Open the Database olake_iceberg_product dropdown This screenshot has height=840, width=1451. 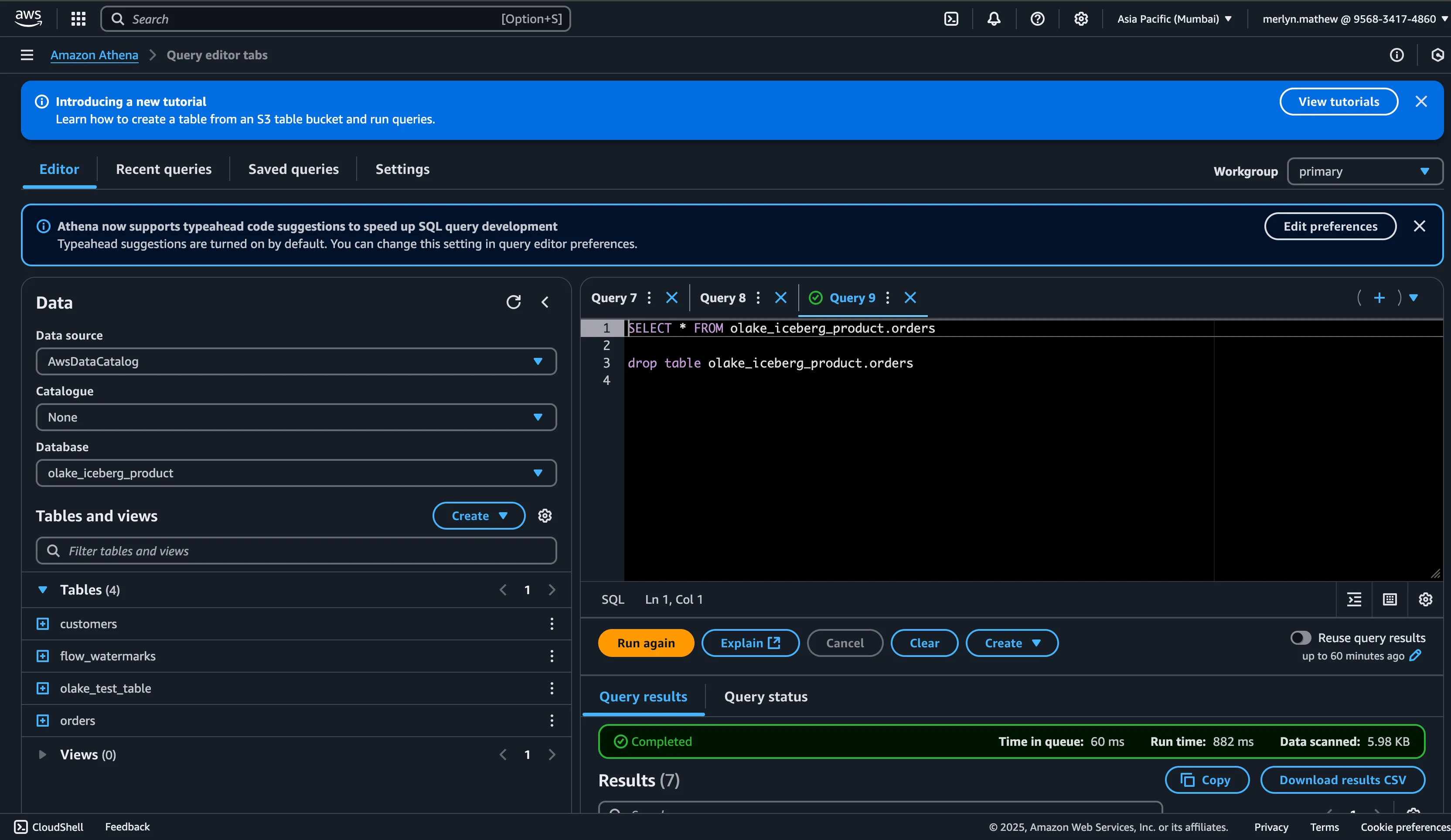[x=296, y=473]
